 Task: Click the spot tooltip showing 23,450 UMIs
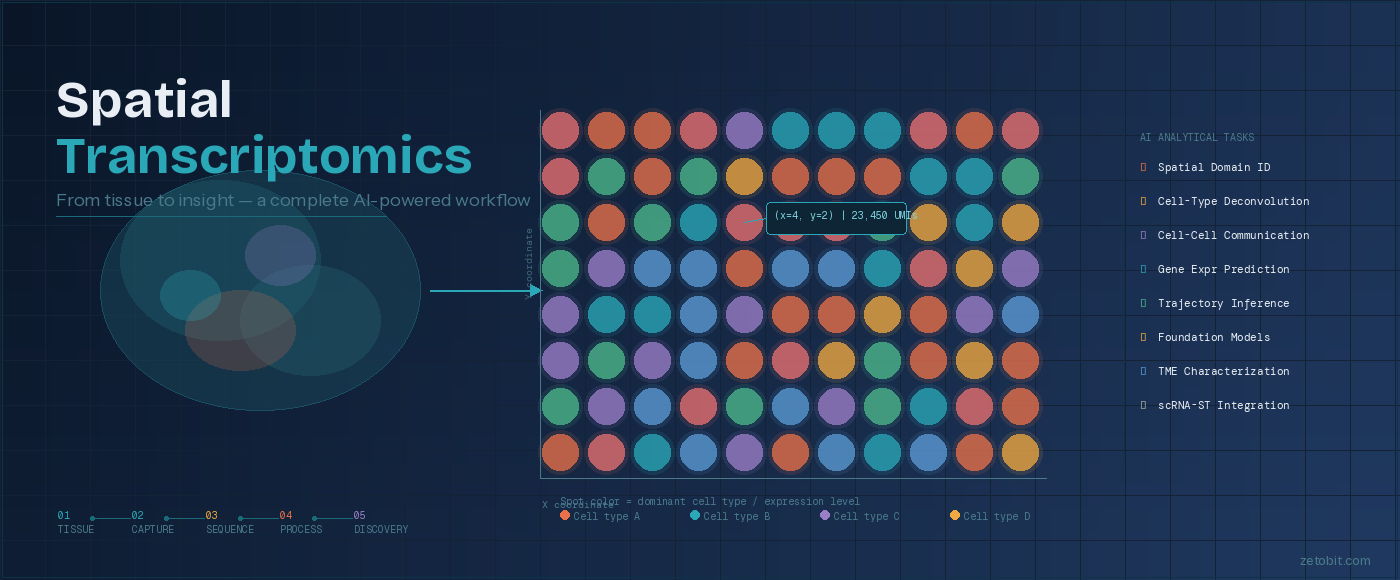(836, 219)
